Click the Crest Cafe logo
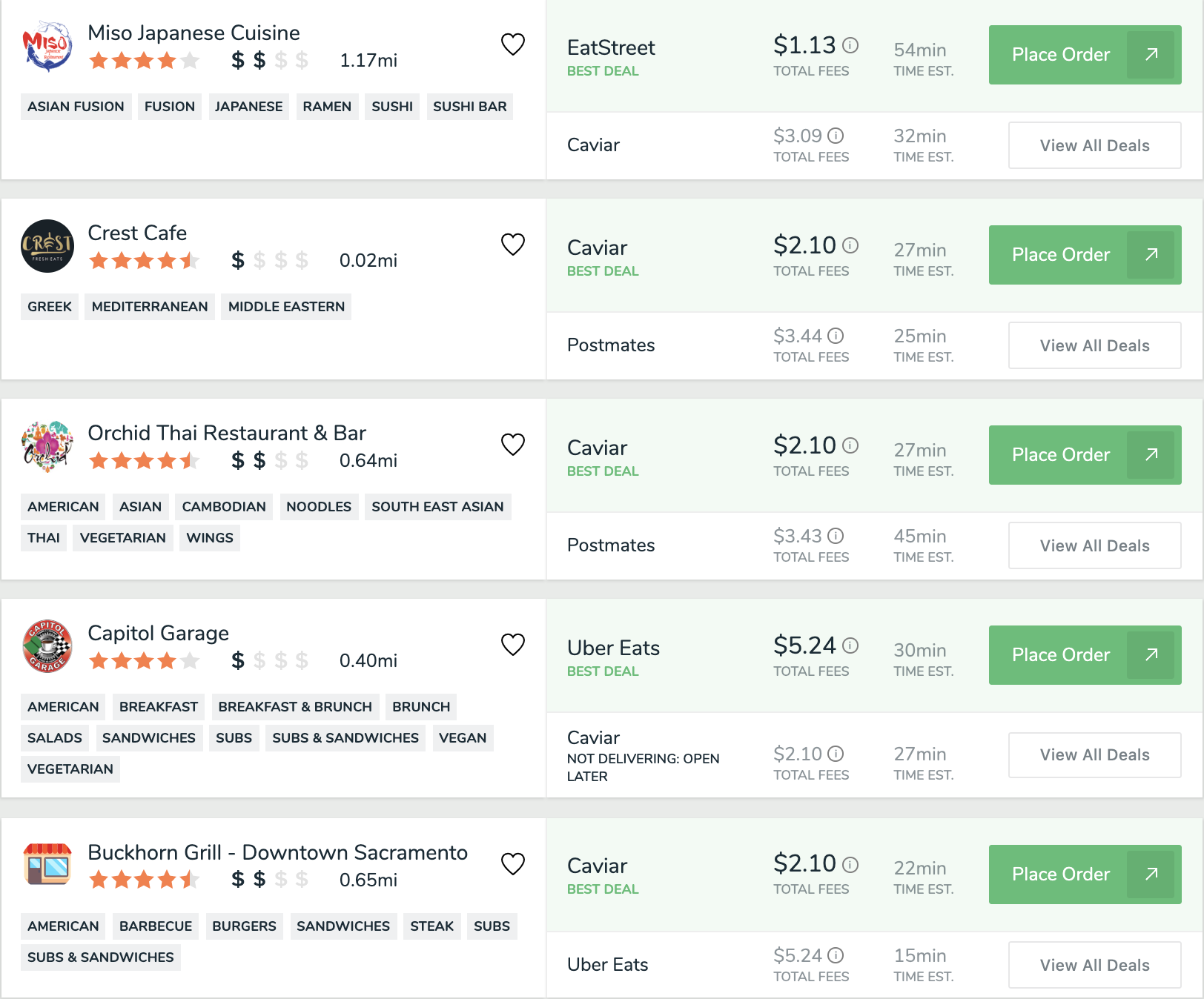 tap(47, 246)
